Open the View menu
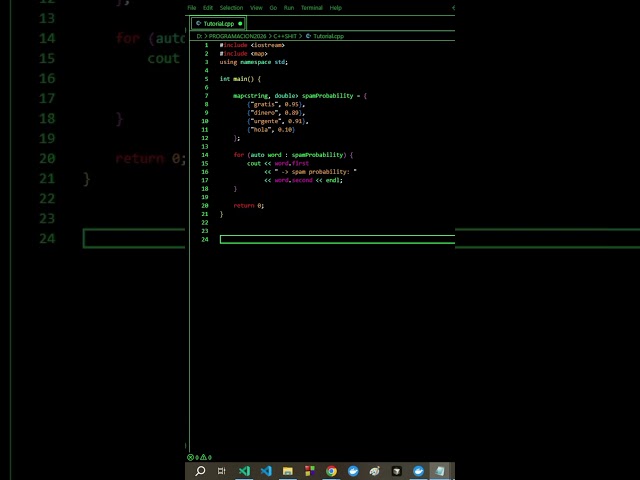Image resolution: width=640 pixels, height=480 pixels. click(256, 8)
